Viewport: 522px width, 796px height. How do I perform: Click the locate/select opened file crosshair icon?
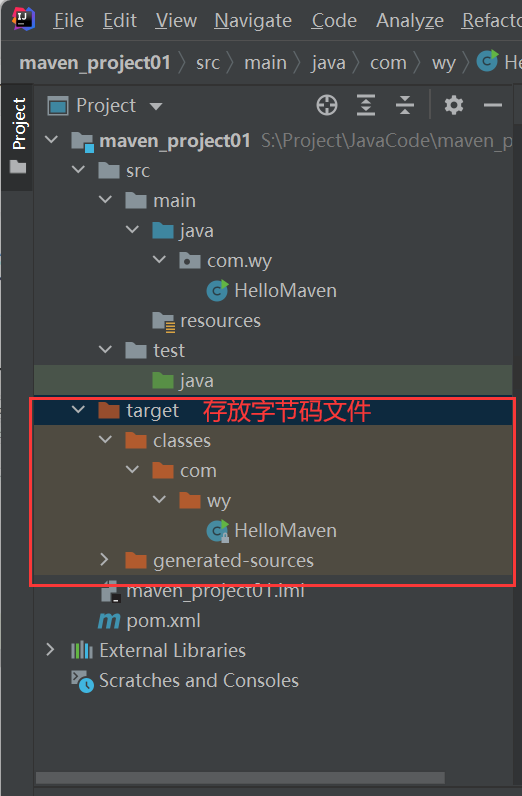327,106
